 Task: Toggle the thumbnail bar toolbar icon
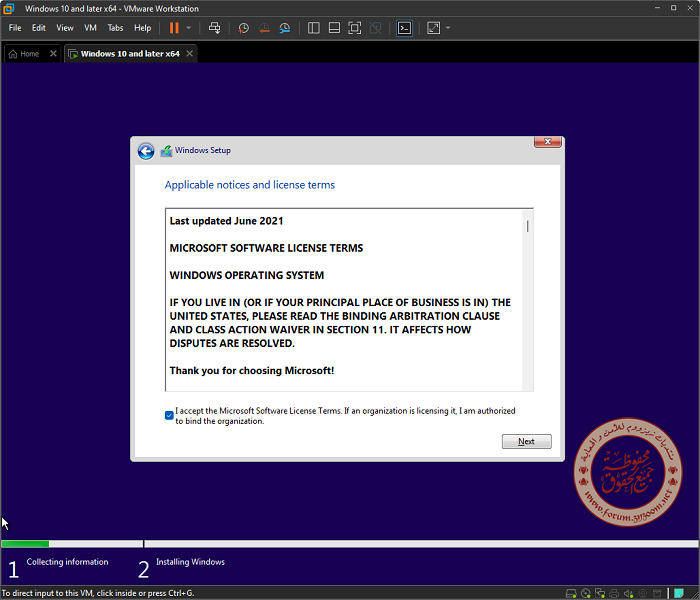(334, 28)
